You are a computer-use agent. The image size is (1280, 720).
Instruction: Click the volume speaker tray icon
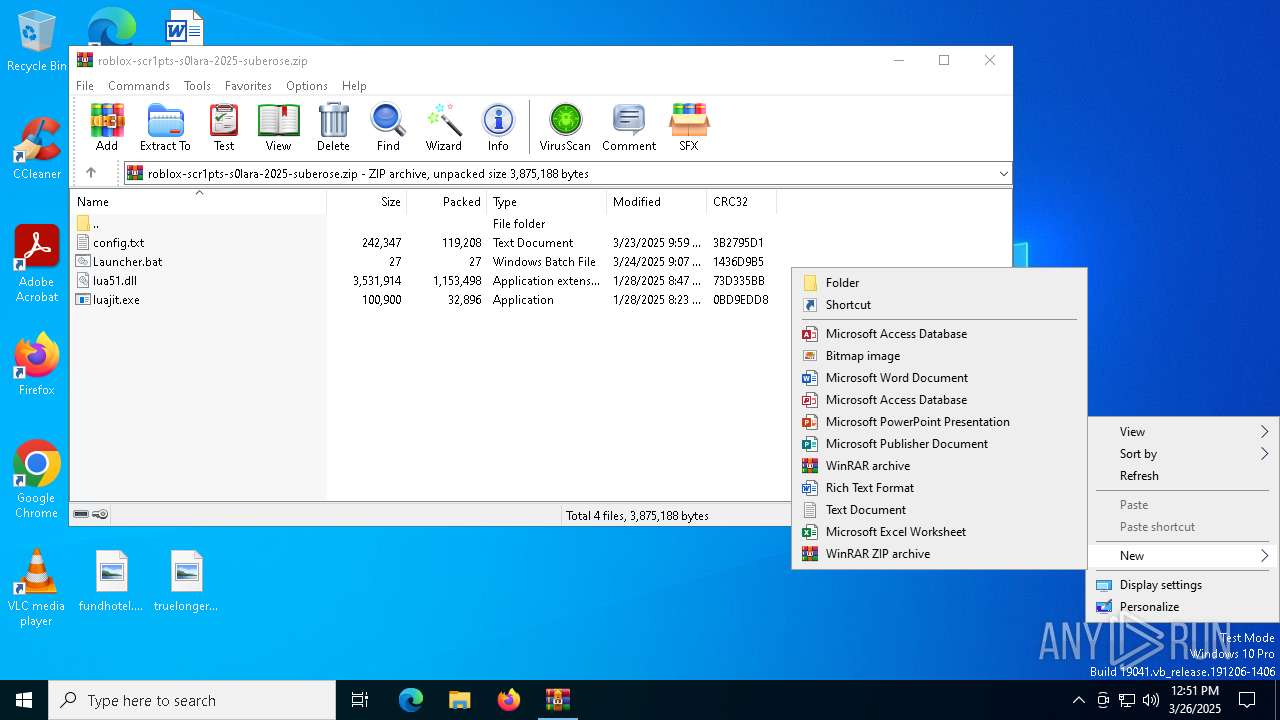1151,700
